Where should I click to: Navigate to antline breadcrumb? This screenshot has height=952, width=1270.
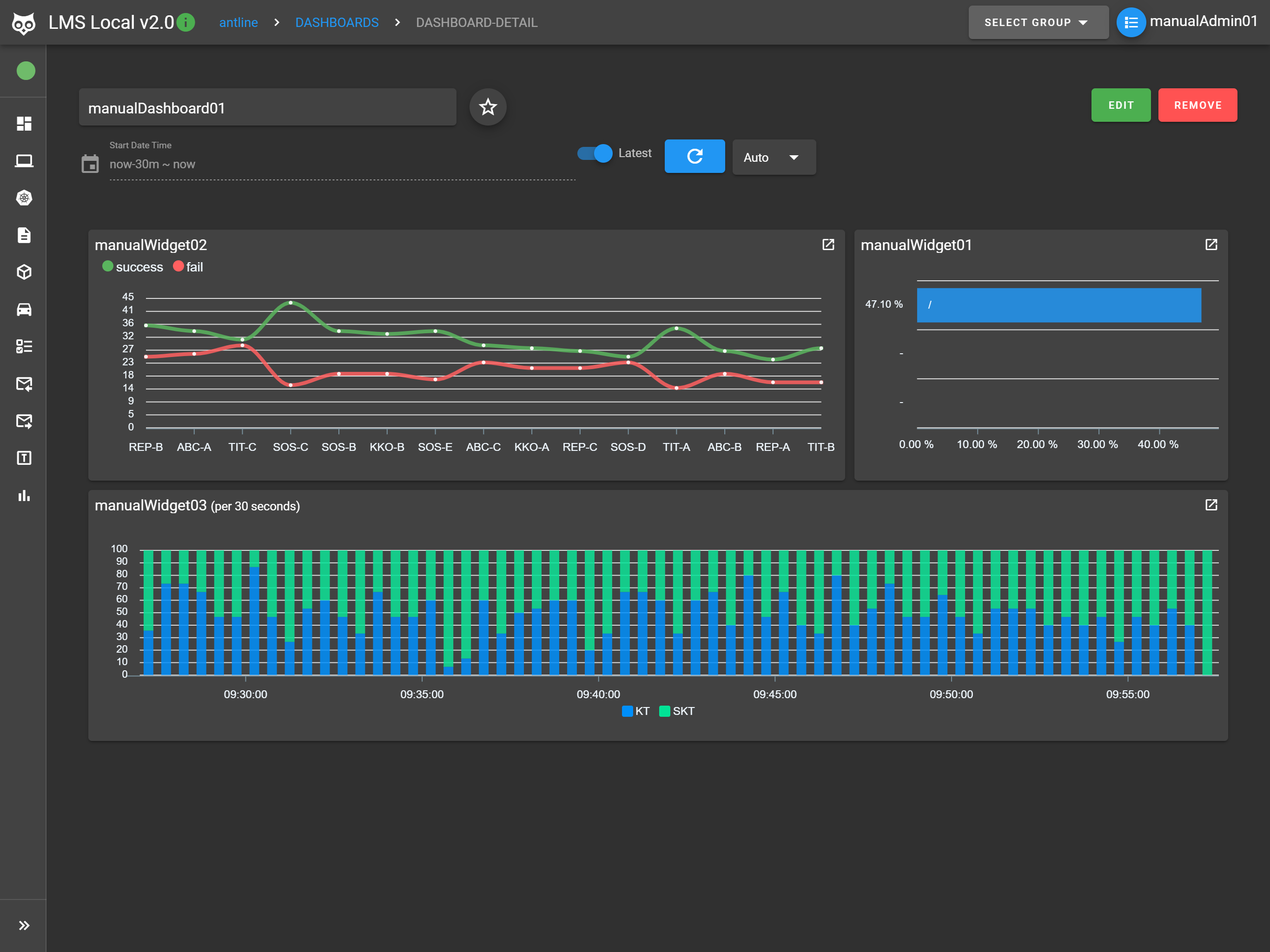pyautogui.click(x=238, y=22)
